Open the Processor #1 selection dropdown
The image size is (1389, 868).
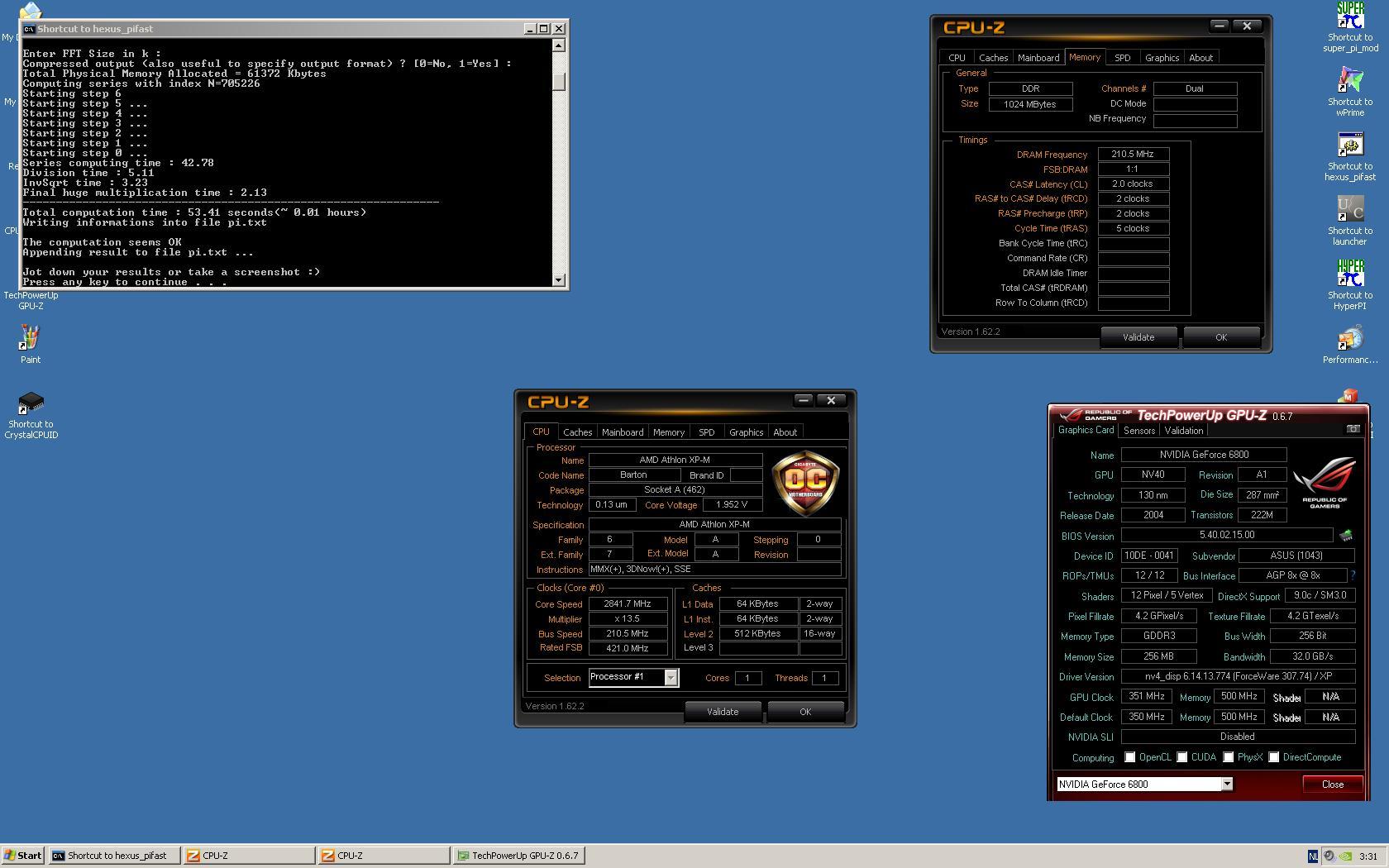coord(671,677)
